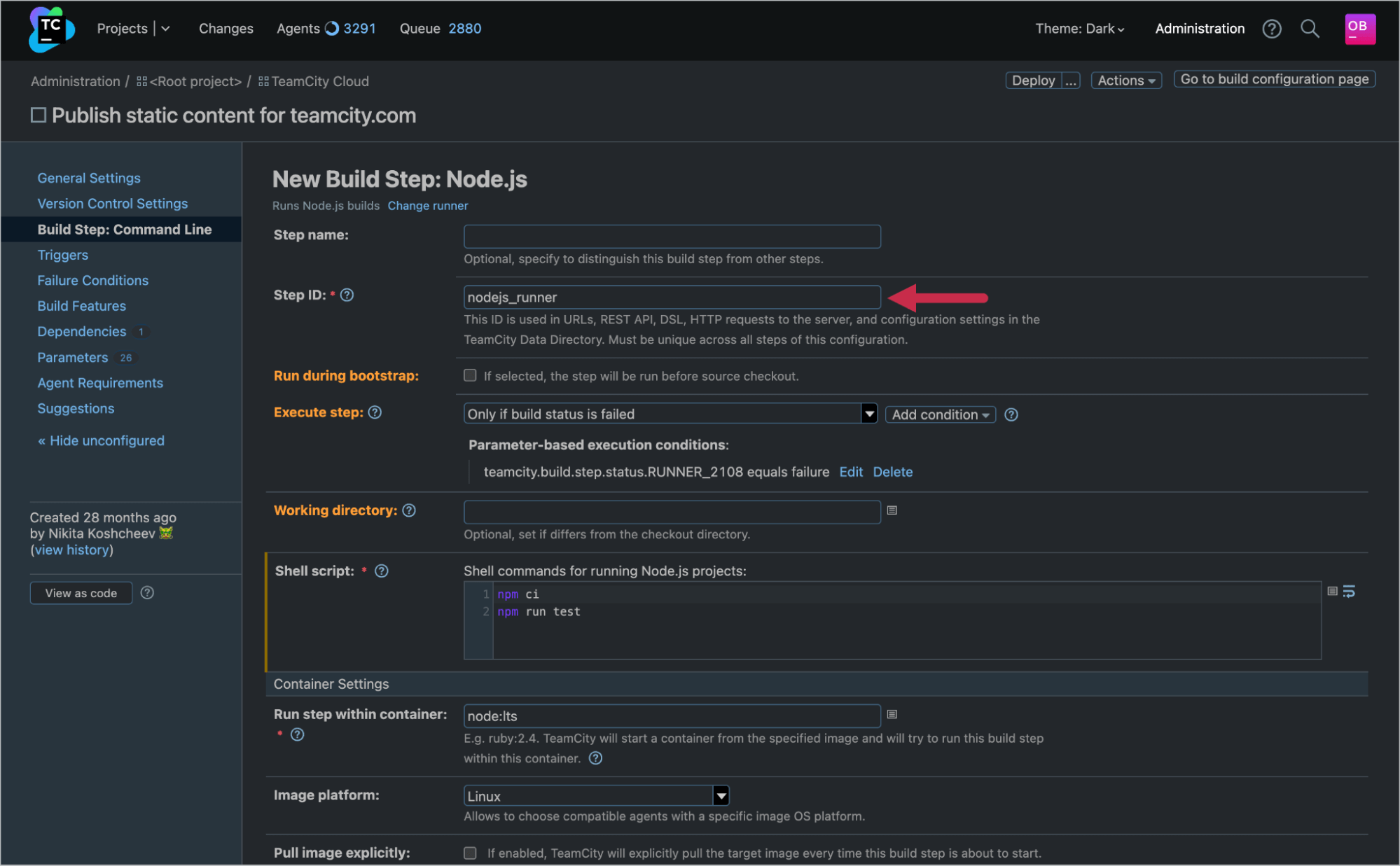Click TeamCity Cloud grid icon in breadcrumb
The height and width of the screenshot is (866, 1400).
(263, 81)
